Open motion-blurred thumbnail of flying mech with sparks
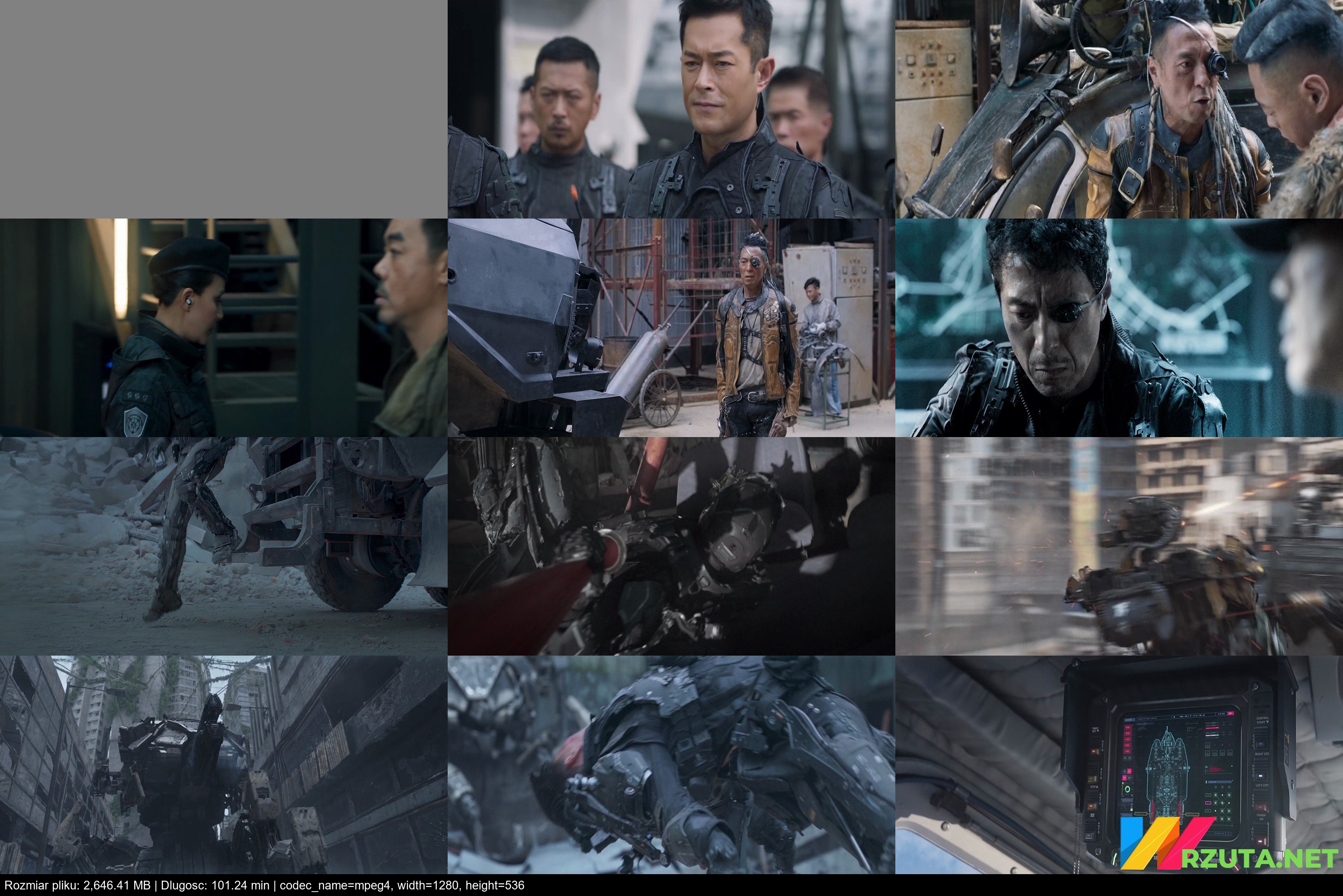Image resolution: width=1343 pixels, height=896 pixels. (1119, 546)
